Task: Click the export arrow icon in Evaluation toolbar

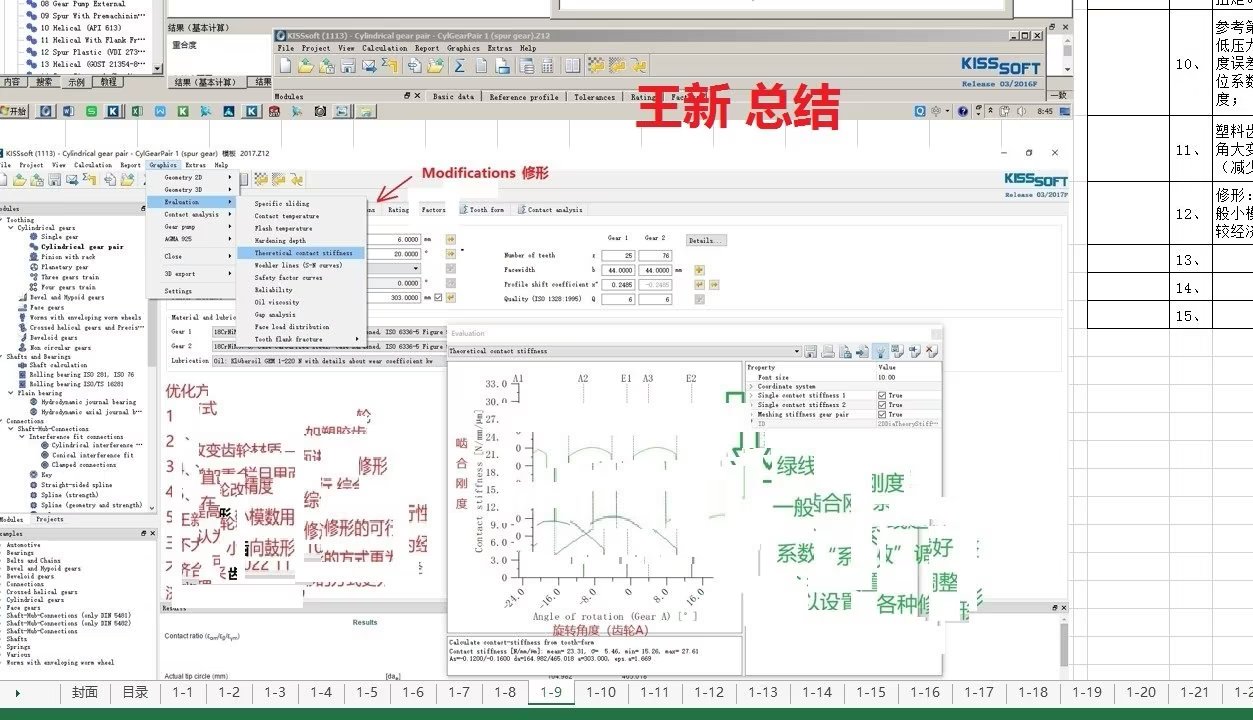Action: [x=862, y=351]
